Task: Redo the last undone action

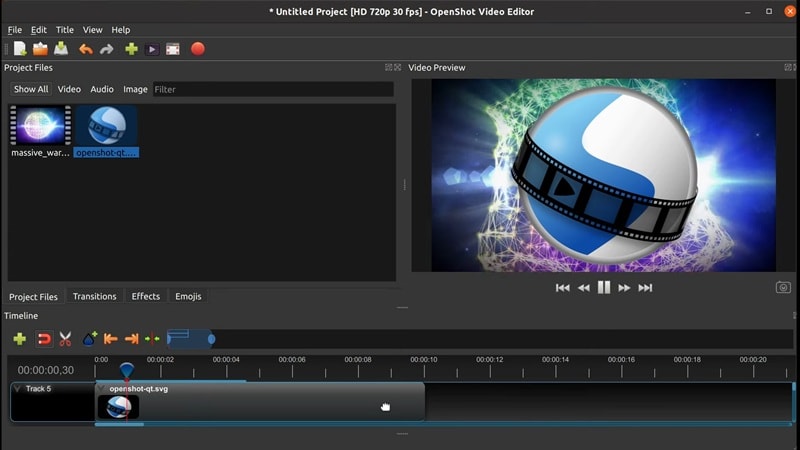Action: tap(107, 49)
